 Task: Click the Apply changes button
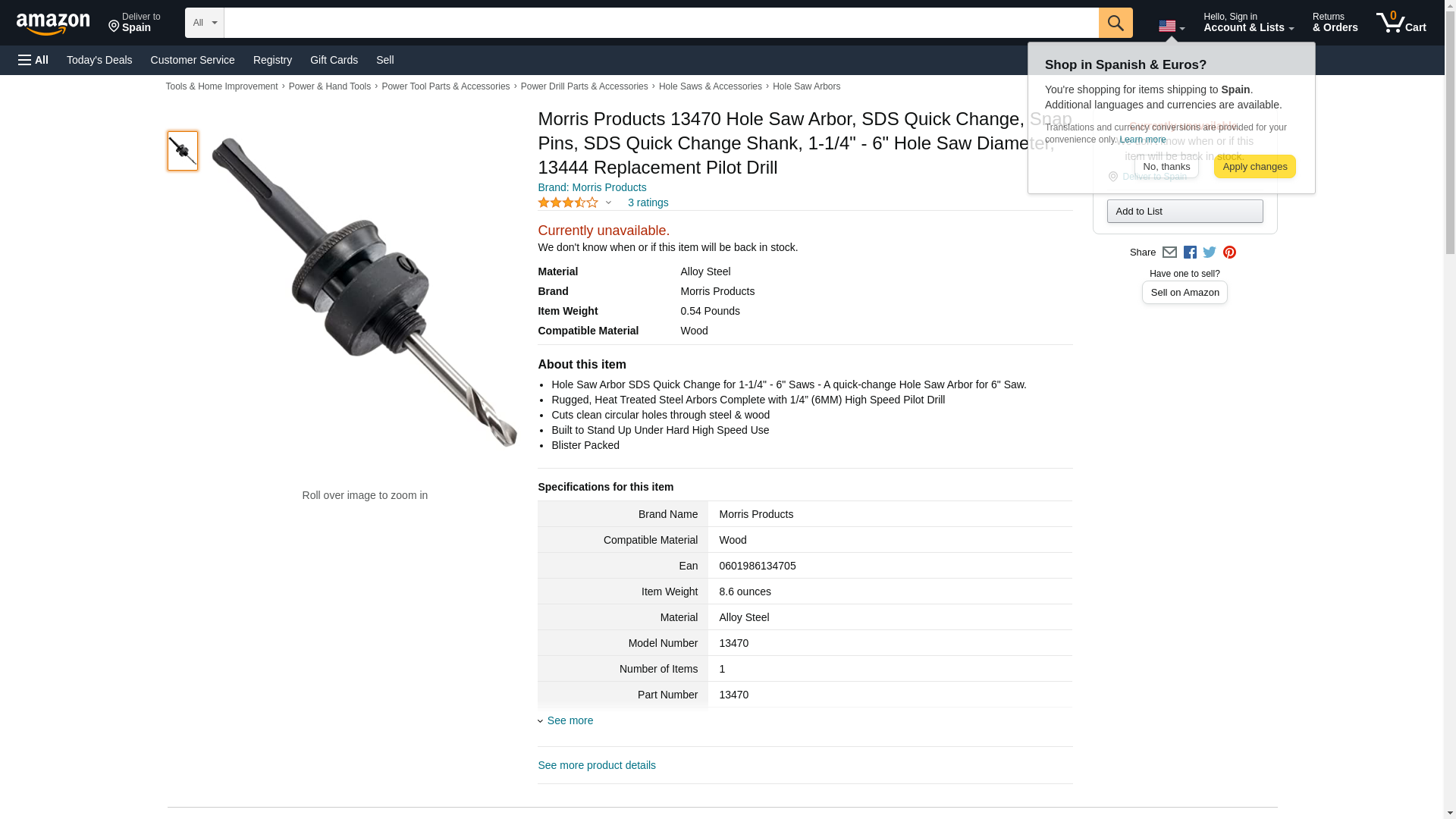[x=1254, y=167]
